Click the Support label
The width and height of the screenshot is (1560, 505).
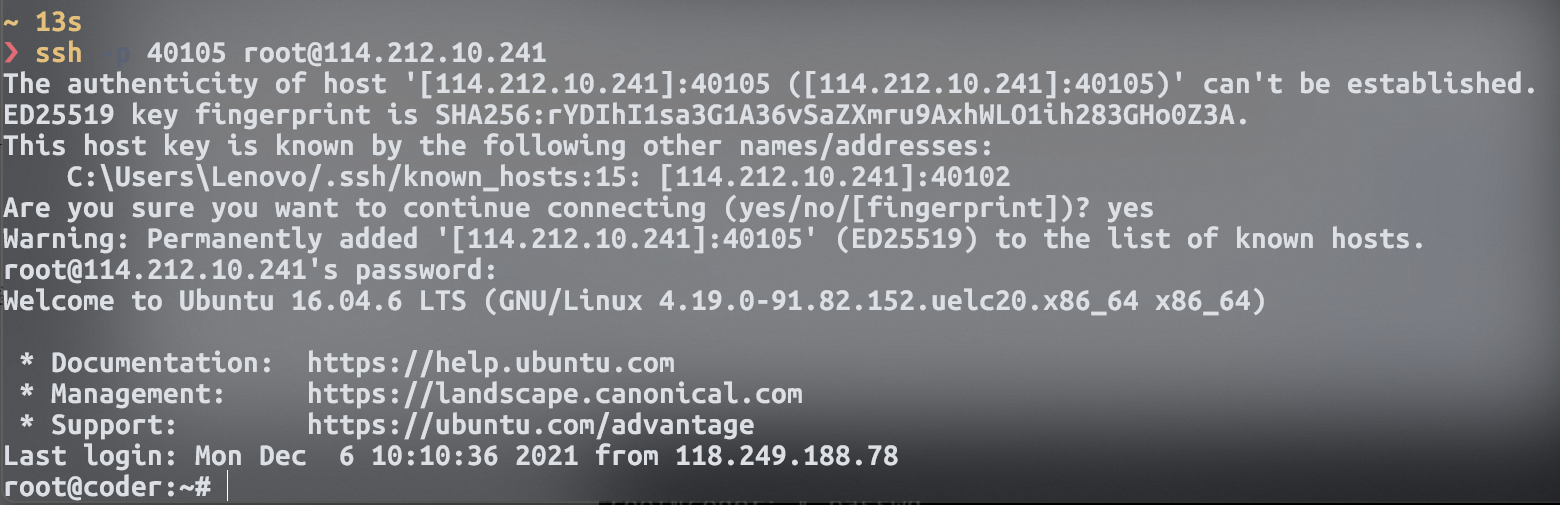click(114, 426)
